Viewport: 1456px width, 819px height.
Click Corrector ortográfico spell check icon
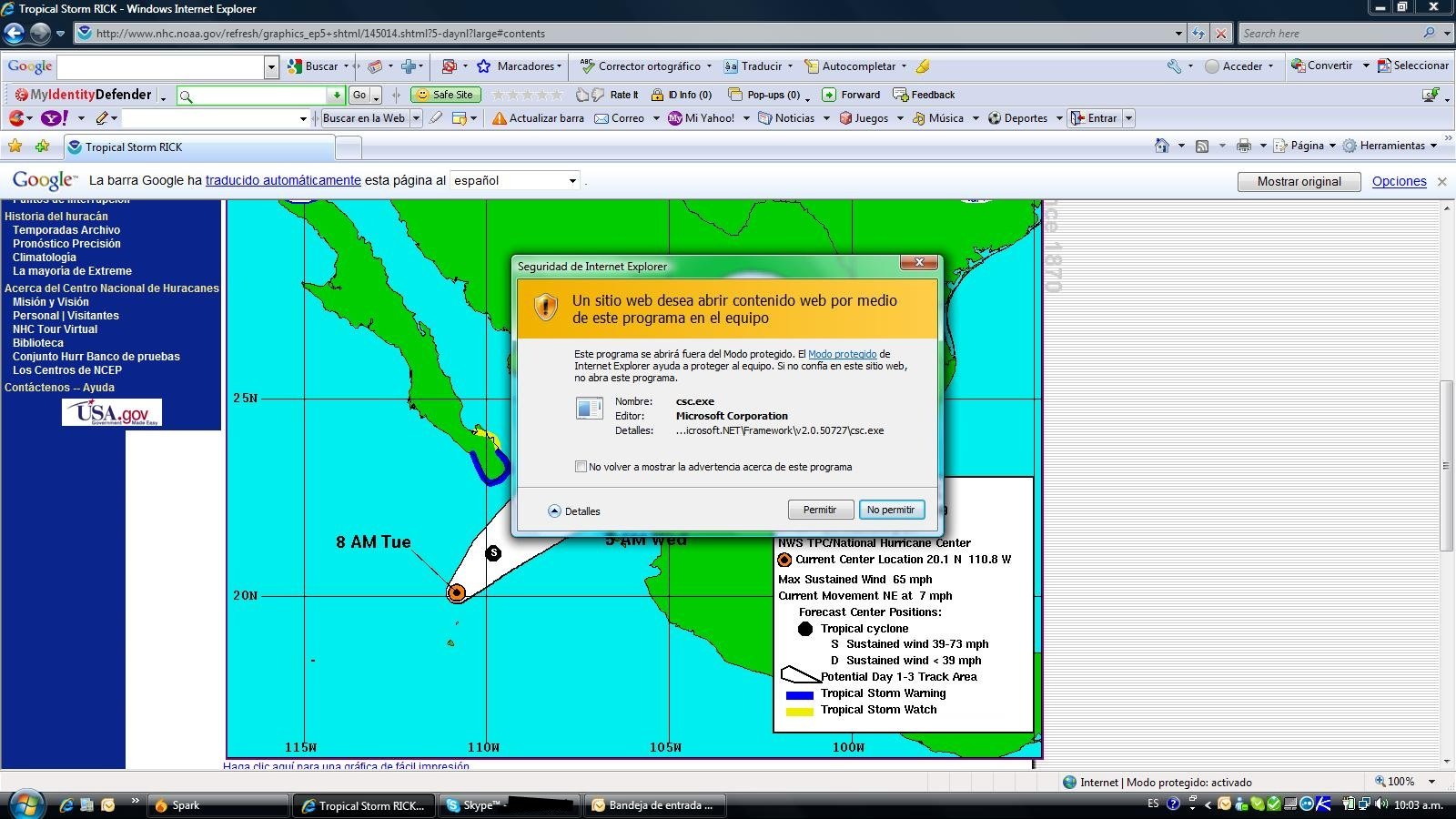[x=587, y=66]
